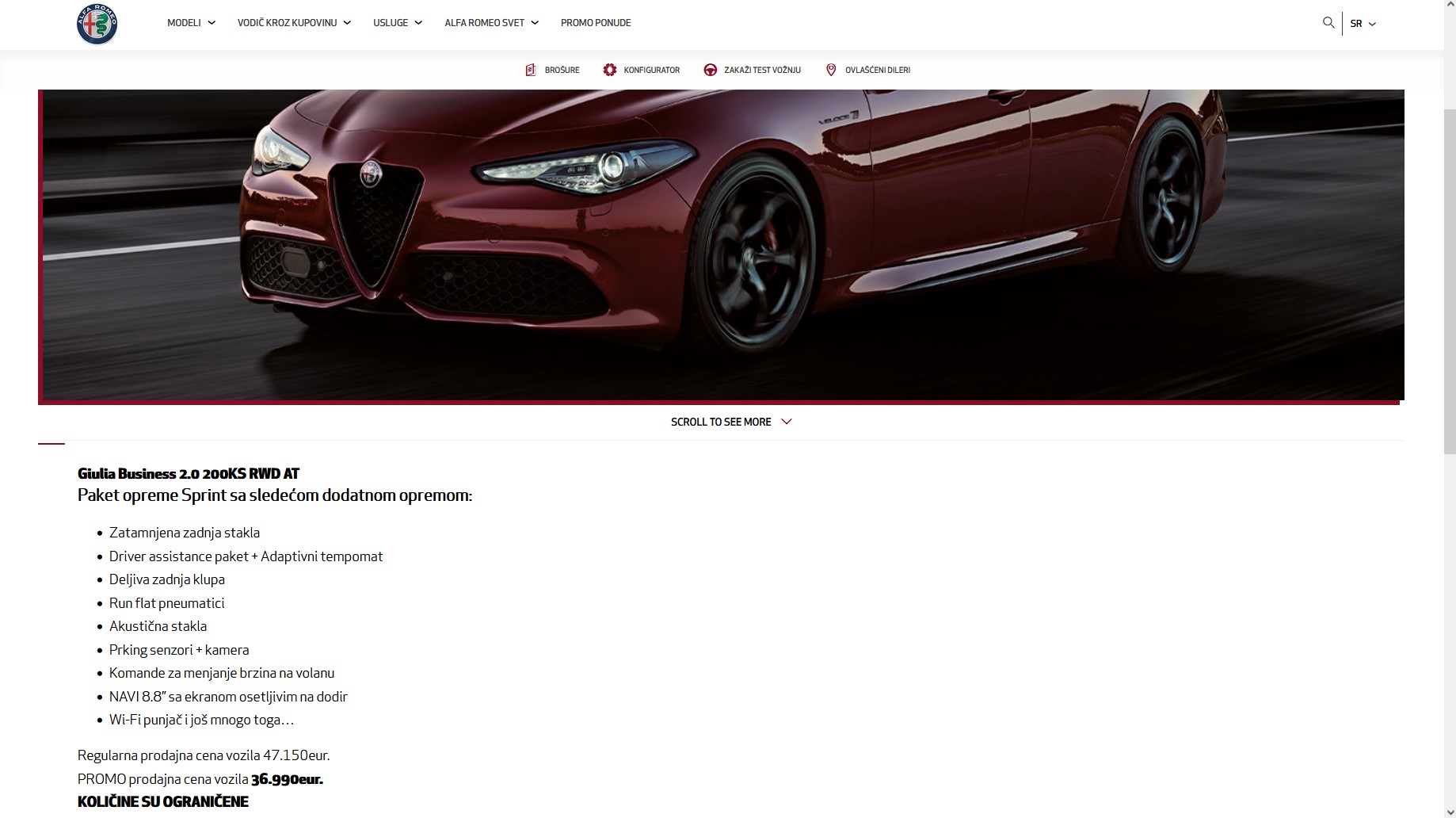Screen dimensions: 1456x818
Task: Expand the Usluge menu
Action: pos(398,23)
